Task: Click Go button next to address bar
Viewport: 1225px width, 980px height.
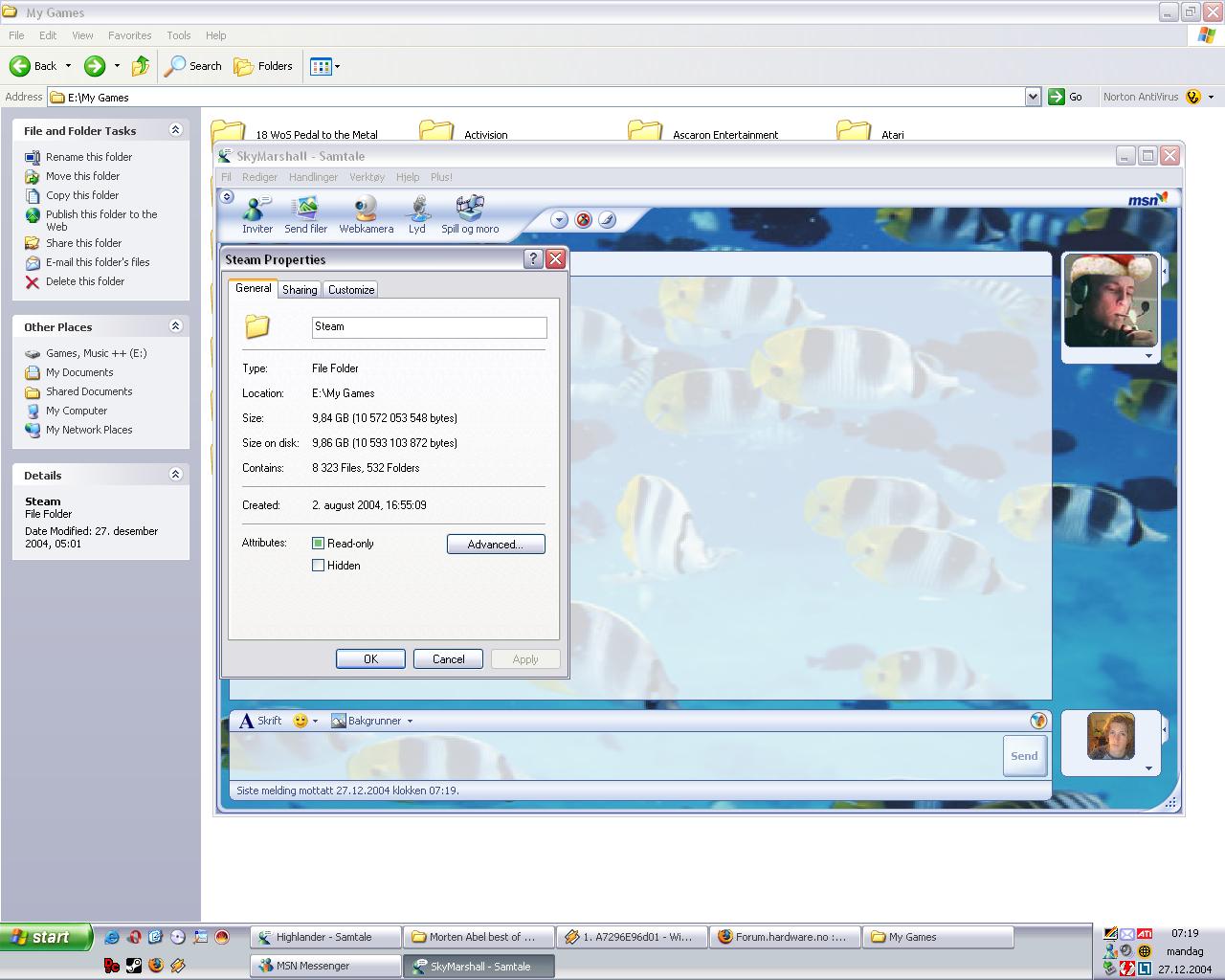Action: tap(1065, 97)
